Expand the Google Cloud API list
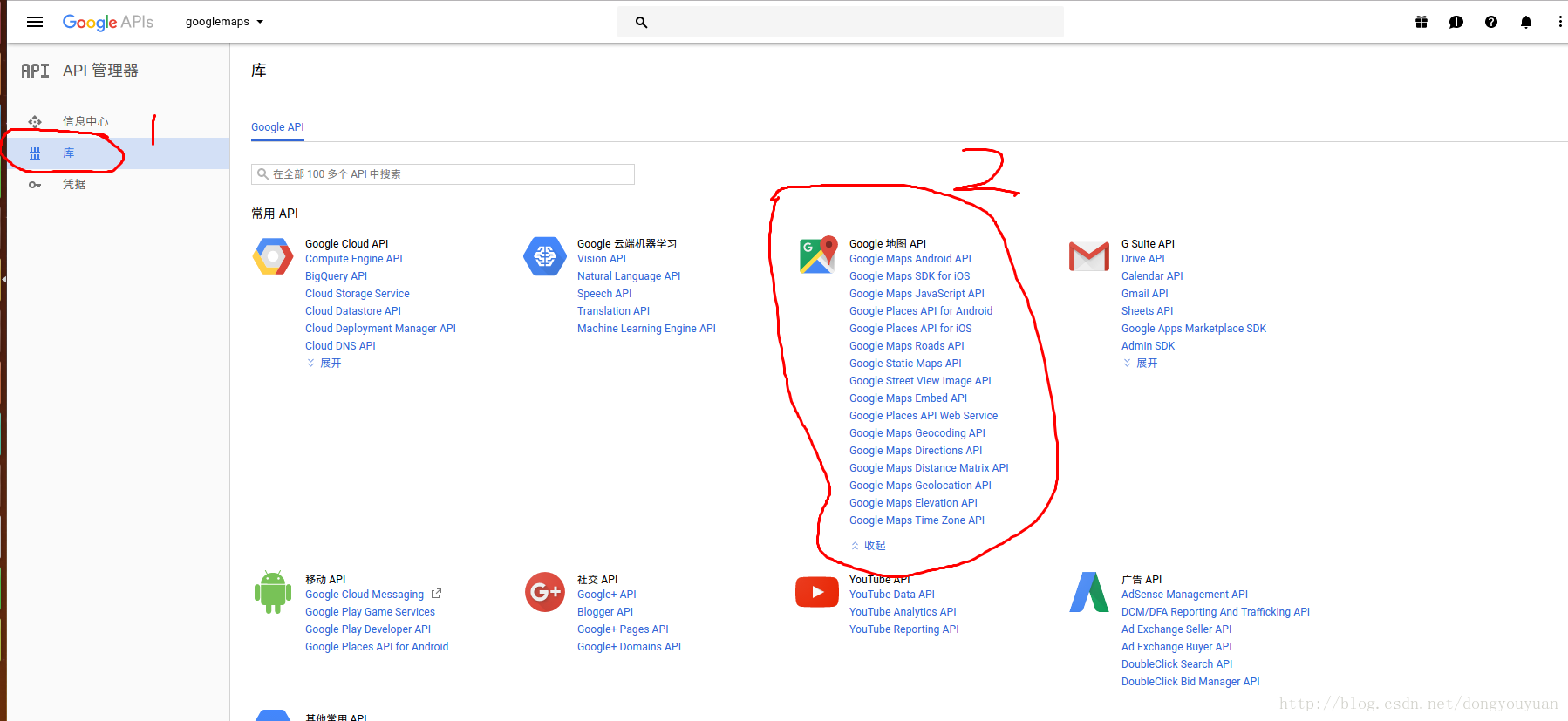Screen dimensions: 1568x721 (x=324, y=364)
